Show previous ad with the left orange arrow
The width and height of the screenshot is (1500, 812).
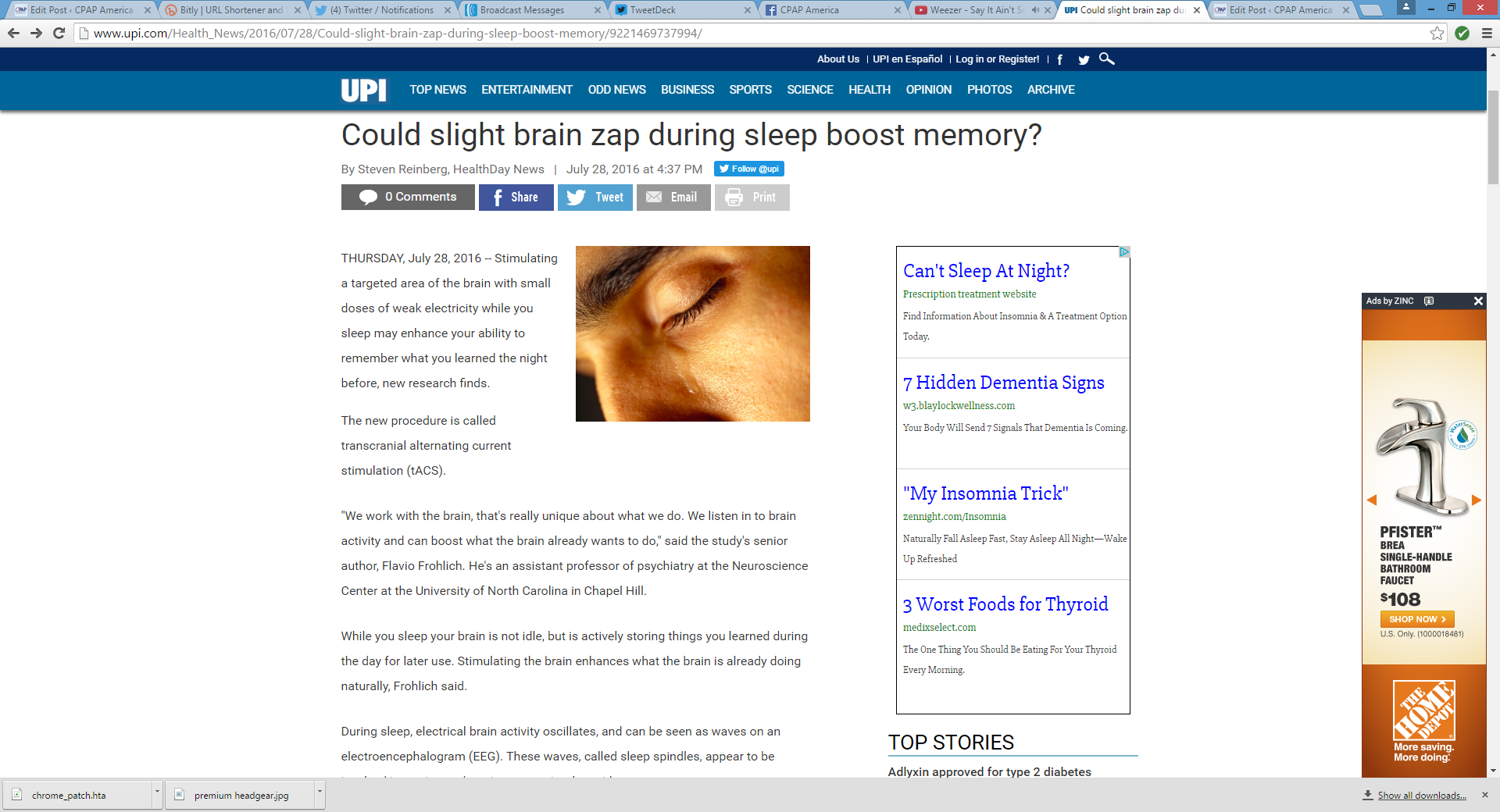pos(1371,500)
